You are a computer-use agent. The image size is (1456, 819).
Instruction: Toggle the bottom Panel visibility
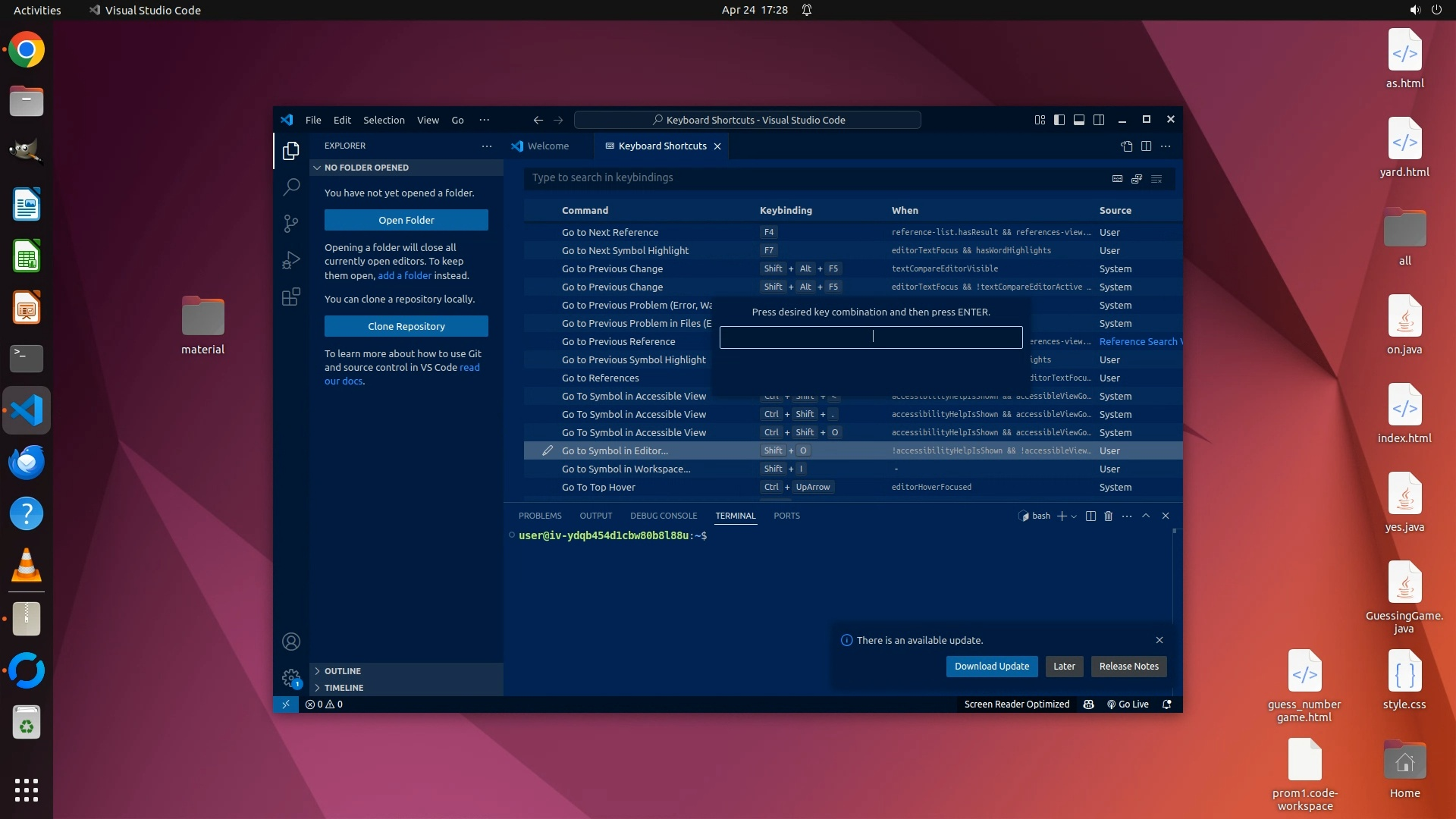[x=1078, y=120]
